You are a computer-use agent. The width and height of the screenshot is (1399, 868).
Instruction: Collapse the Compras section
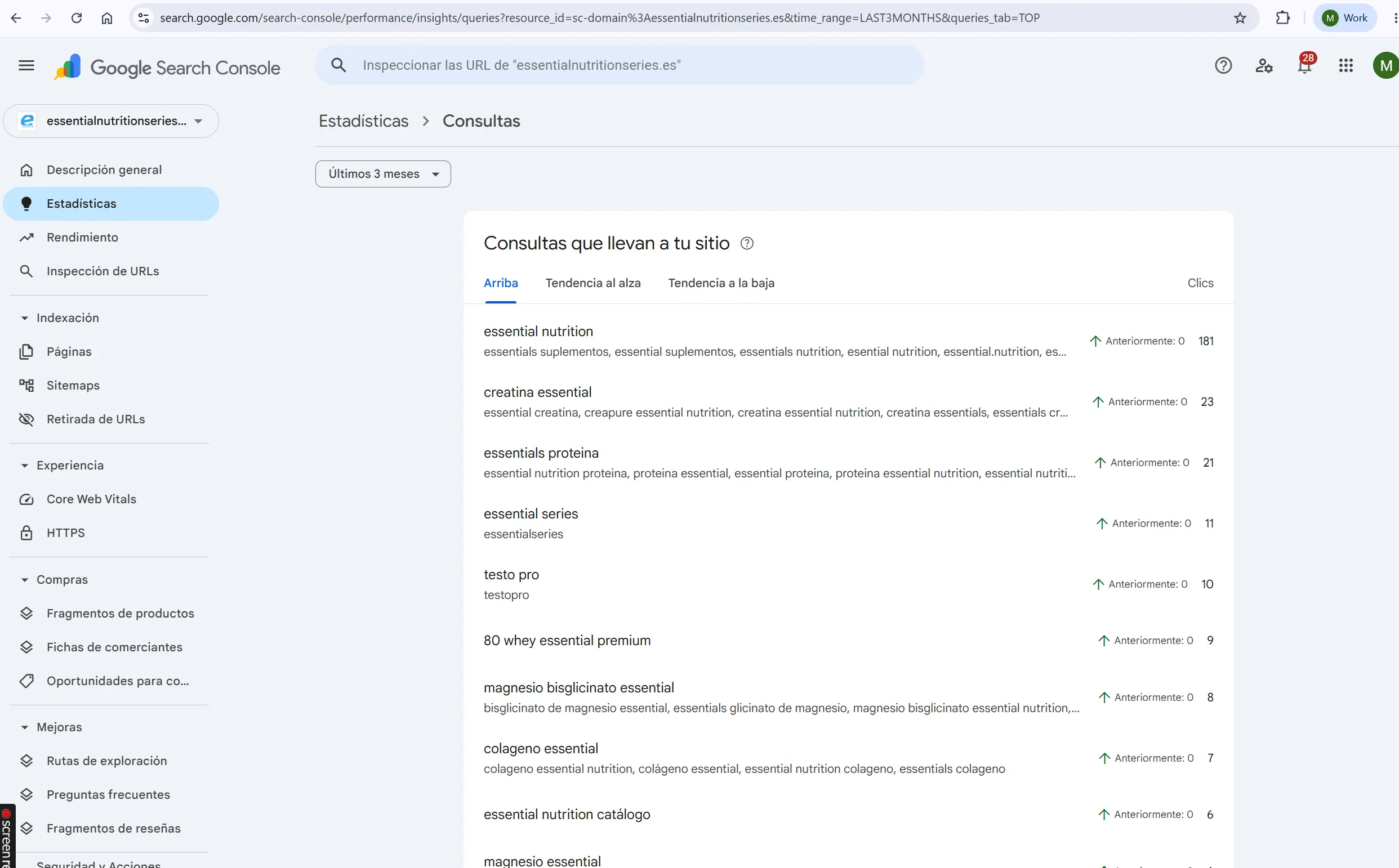pos(25,580)
